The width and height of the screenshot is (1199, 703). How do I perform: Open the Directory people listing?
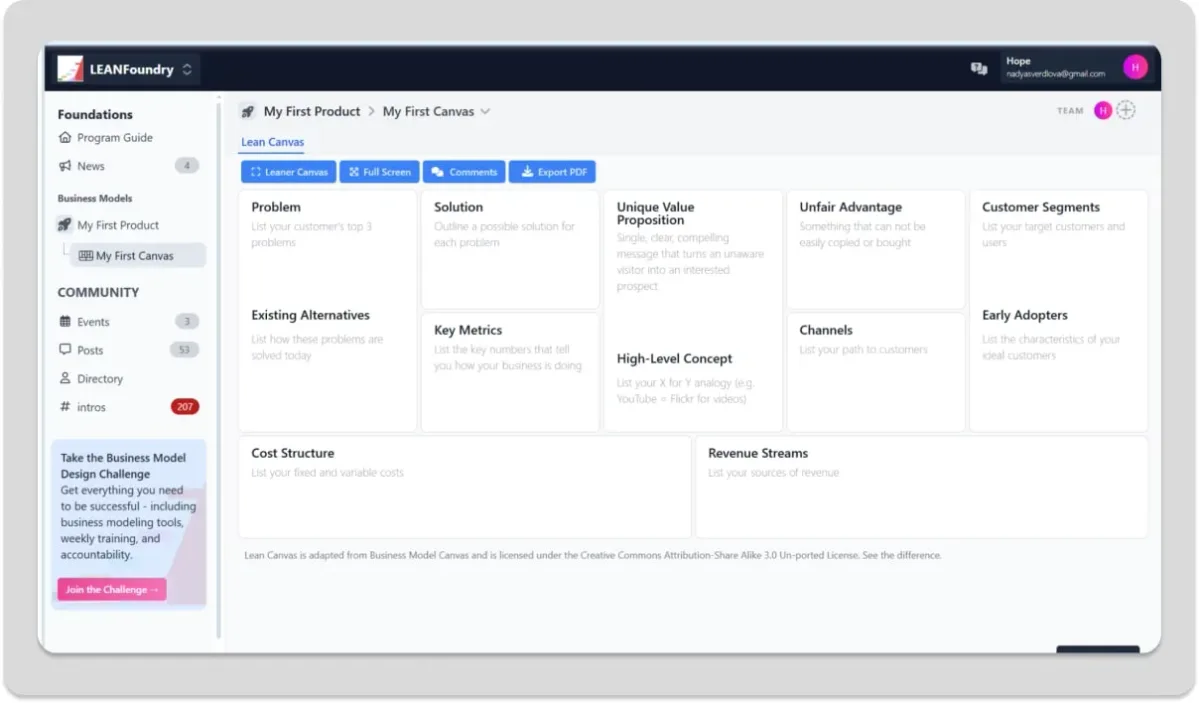pyautogui.click(x=99, y=379)
